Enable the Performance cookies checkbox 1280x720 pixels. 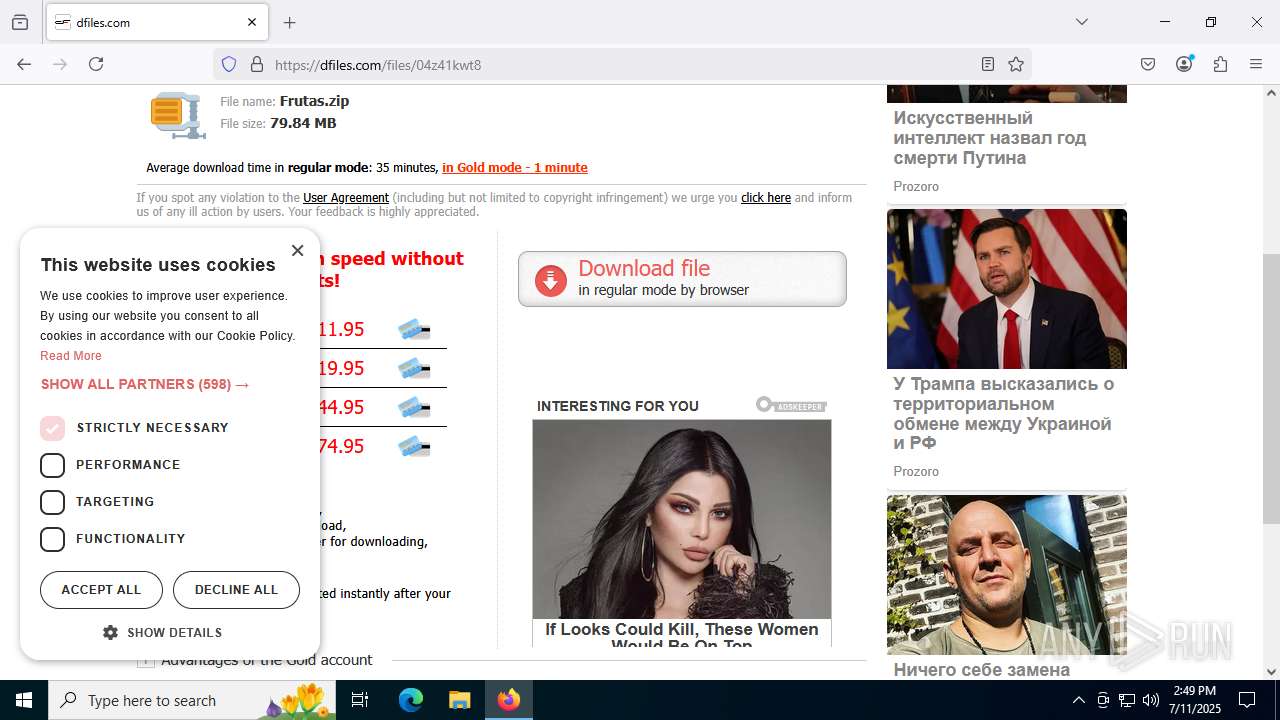point(52,465)
